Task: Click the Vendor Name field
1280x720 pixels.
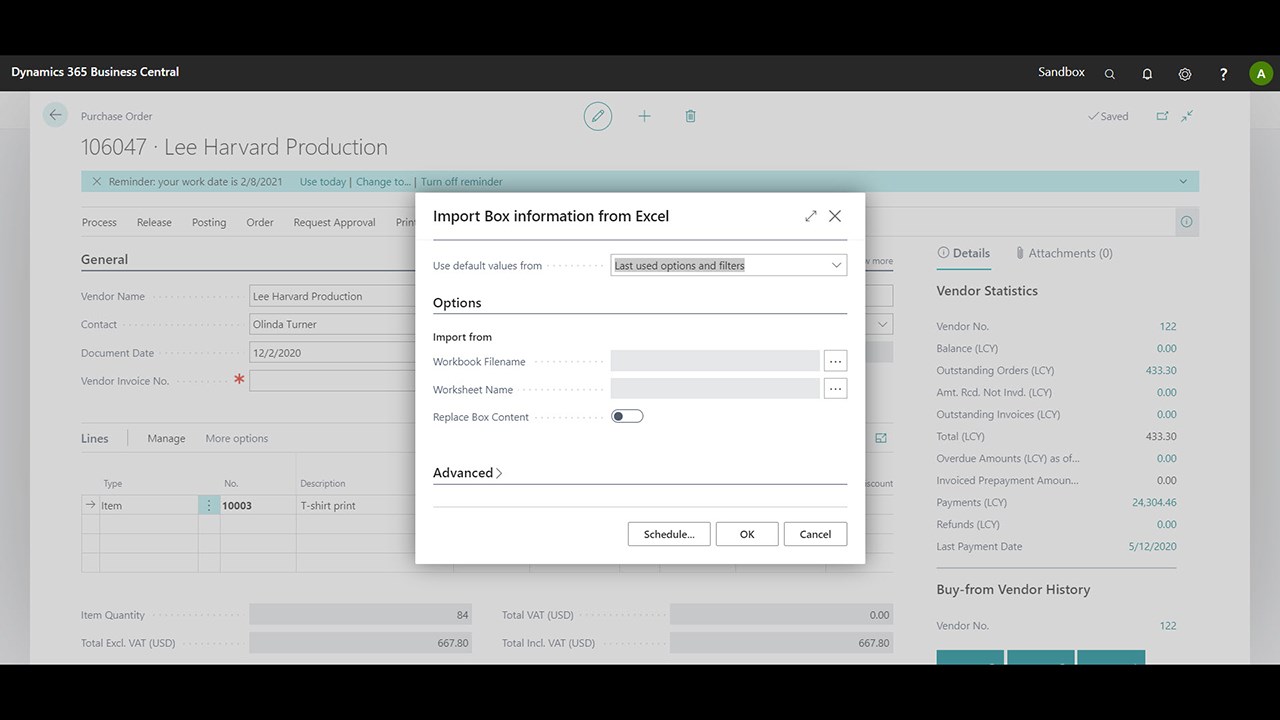Action: click(332, 296)
